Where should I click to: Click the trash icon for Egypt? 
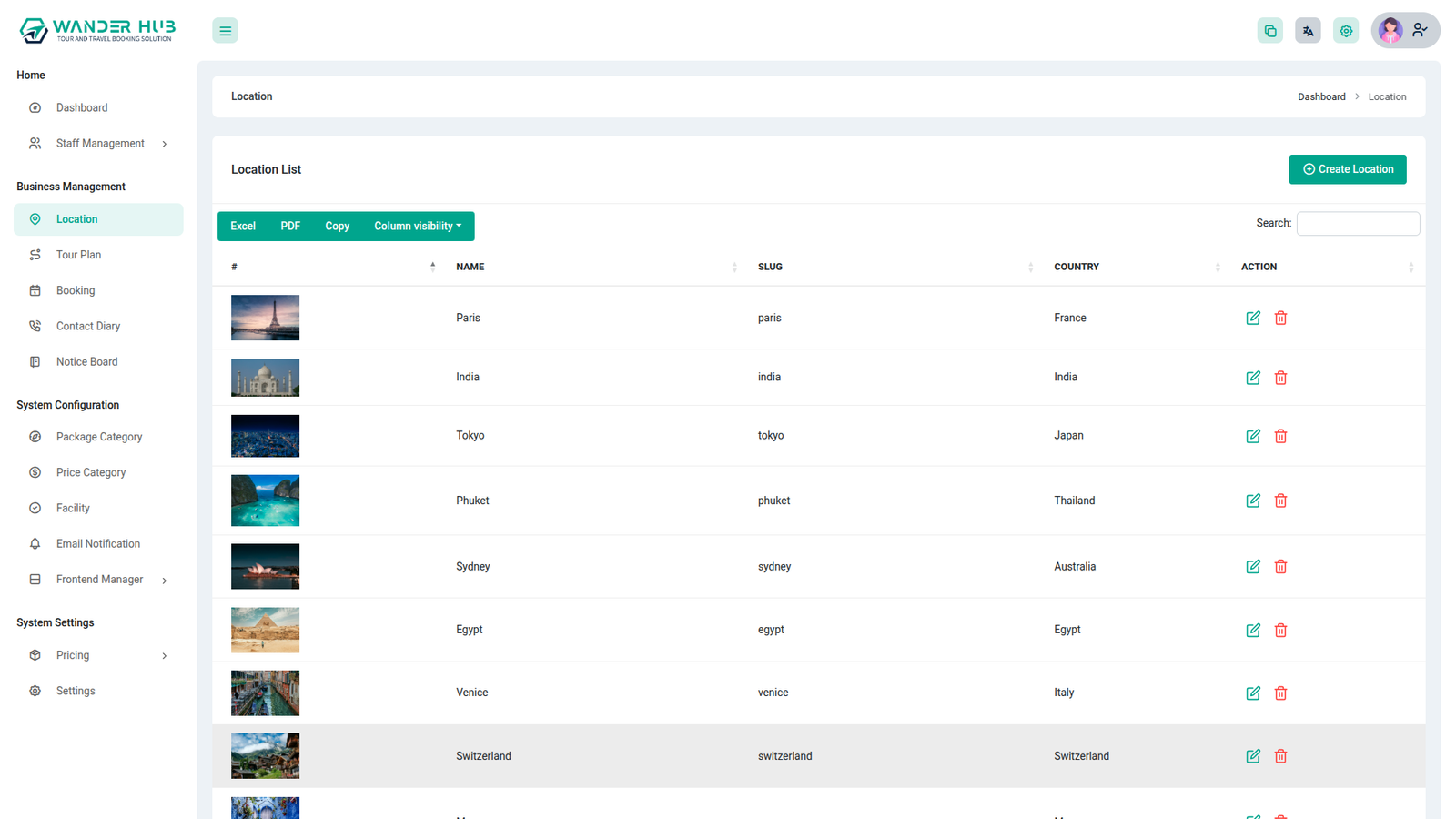(1280, 630)
